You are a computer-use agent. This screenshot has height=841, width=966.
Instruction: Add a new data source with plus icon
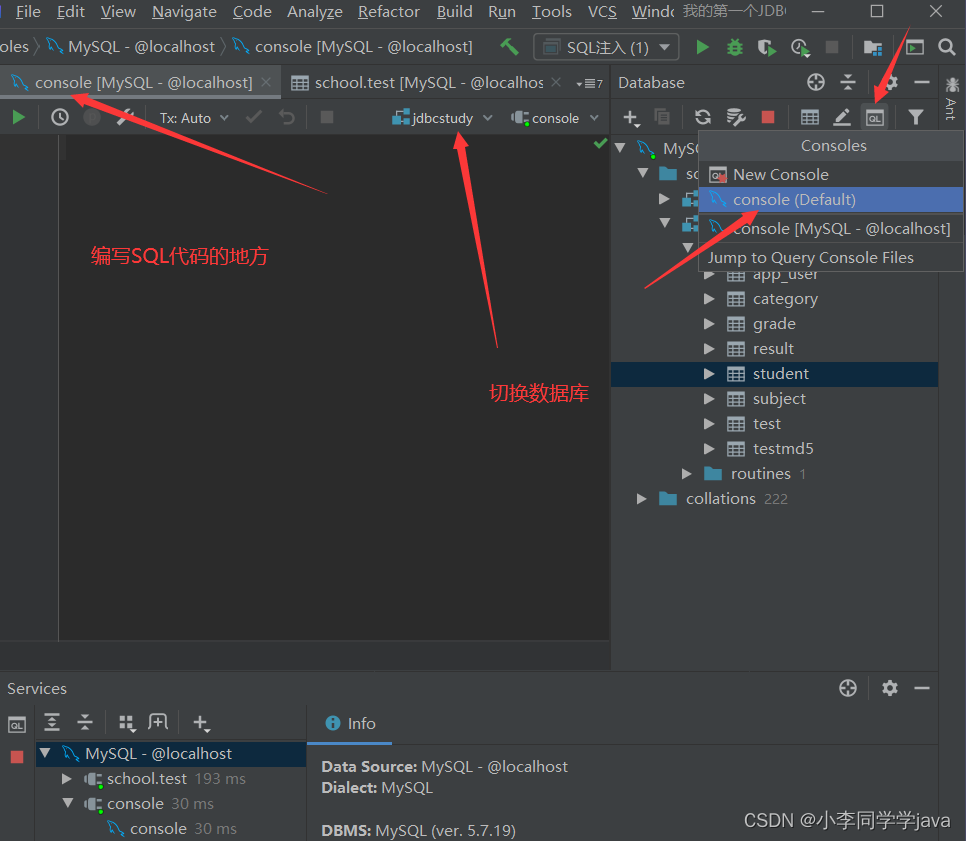(x=631, y=117)
